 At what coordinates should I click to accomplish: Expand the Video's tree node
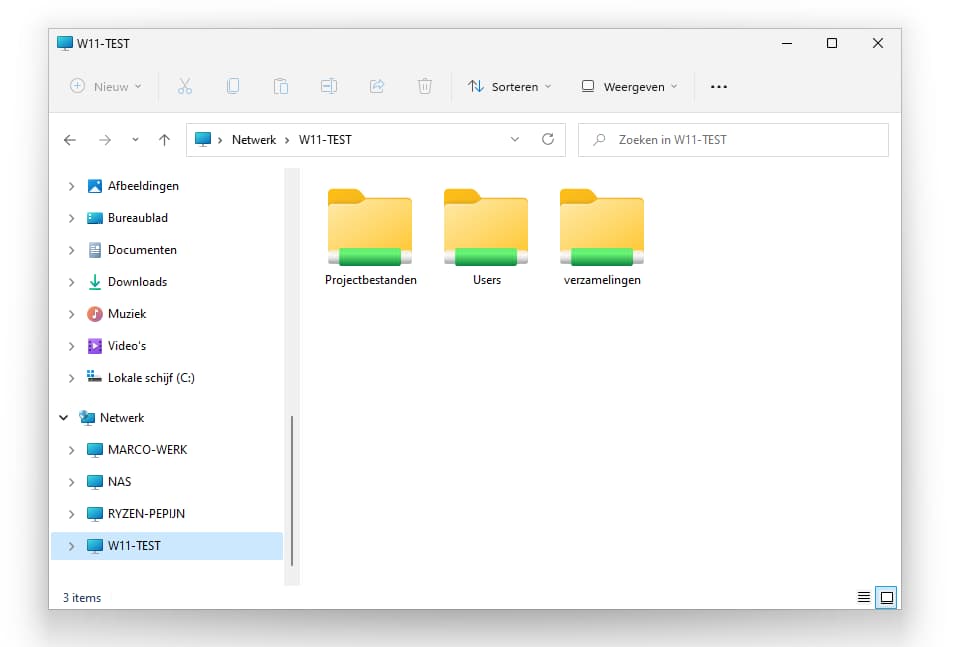click(x=71, y=346)
